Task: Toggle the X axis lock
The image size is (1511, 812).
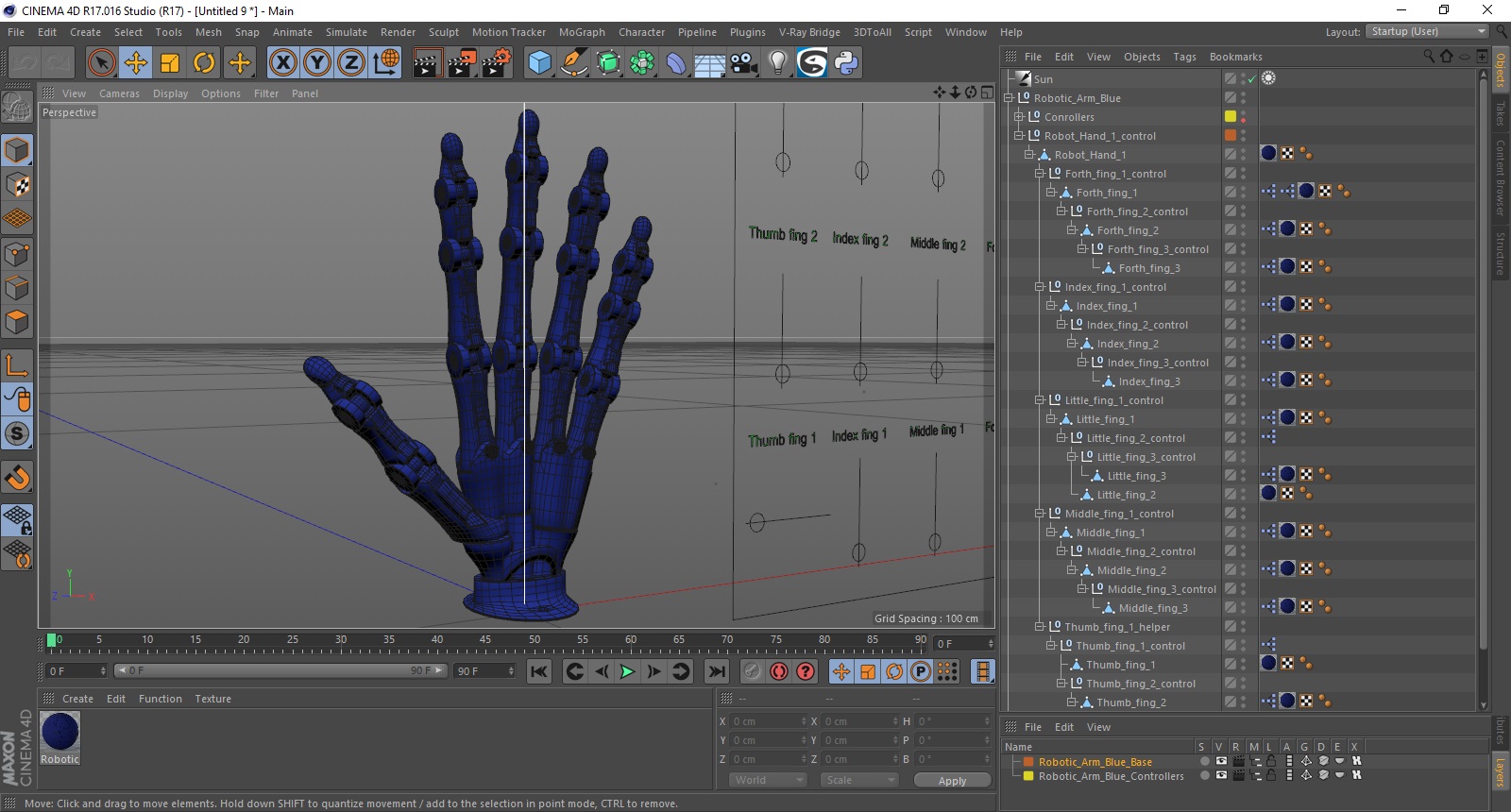Action: point(282,63)
